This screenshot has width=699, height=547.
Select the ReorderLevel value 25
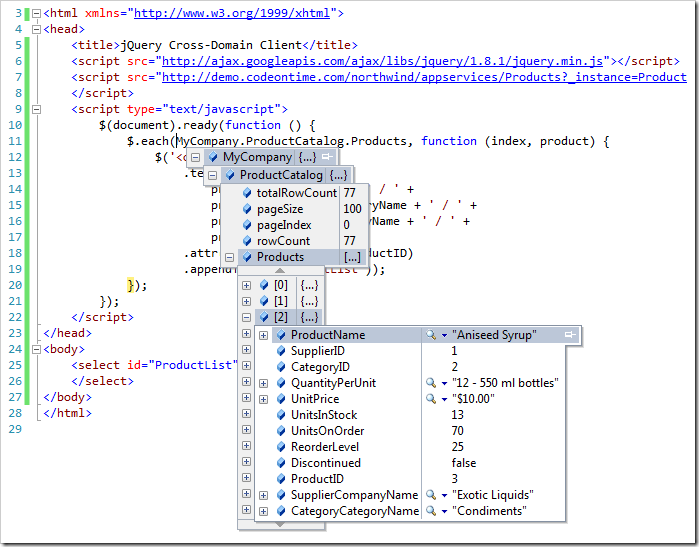click(x=457, y=447)
